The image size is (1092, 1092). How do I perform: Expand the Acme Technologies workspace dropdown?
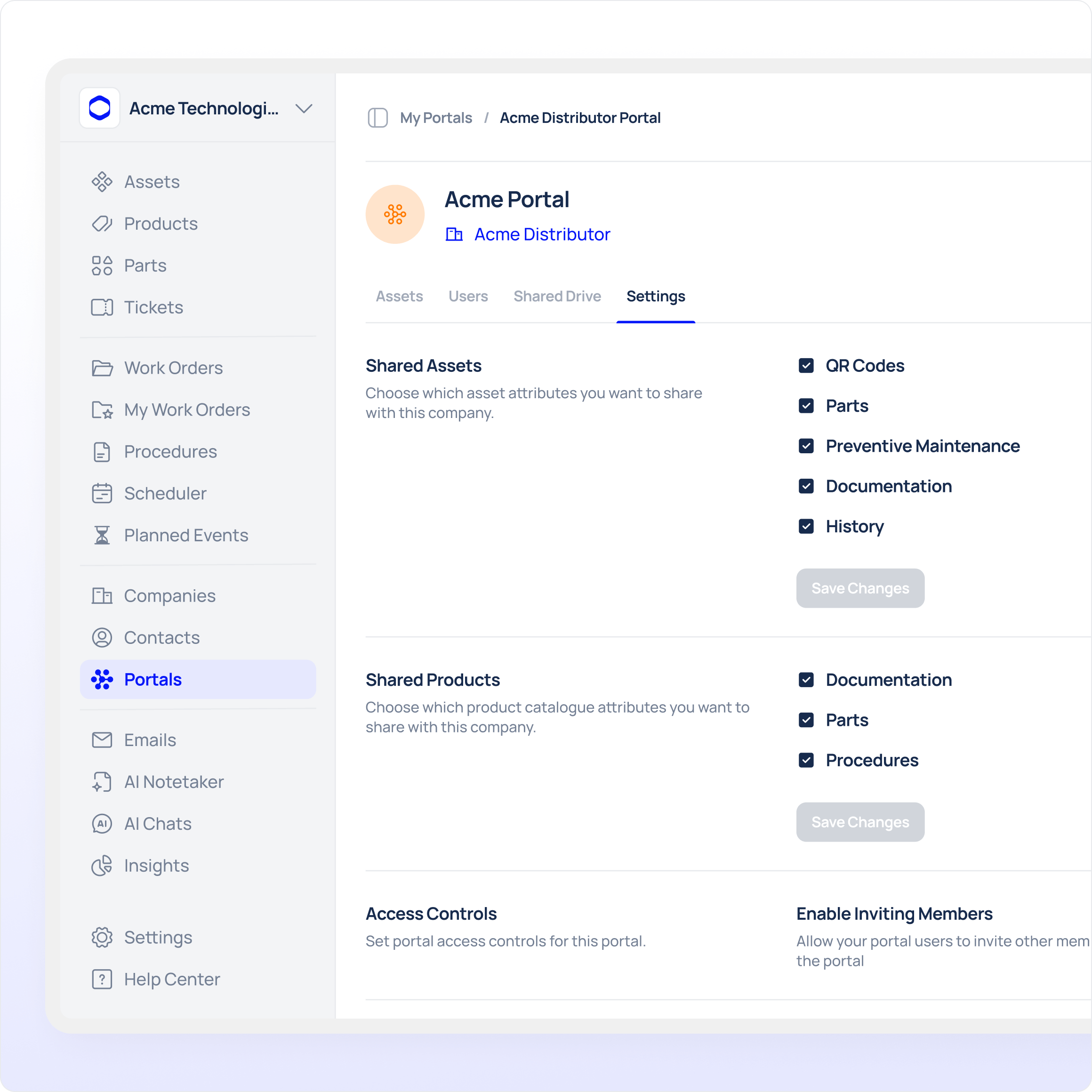304,109
